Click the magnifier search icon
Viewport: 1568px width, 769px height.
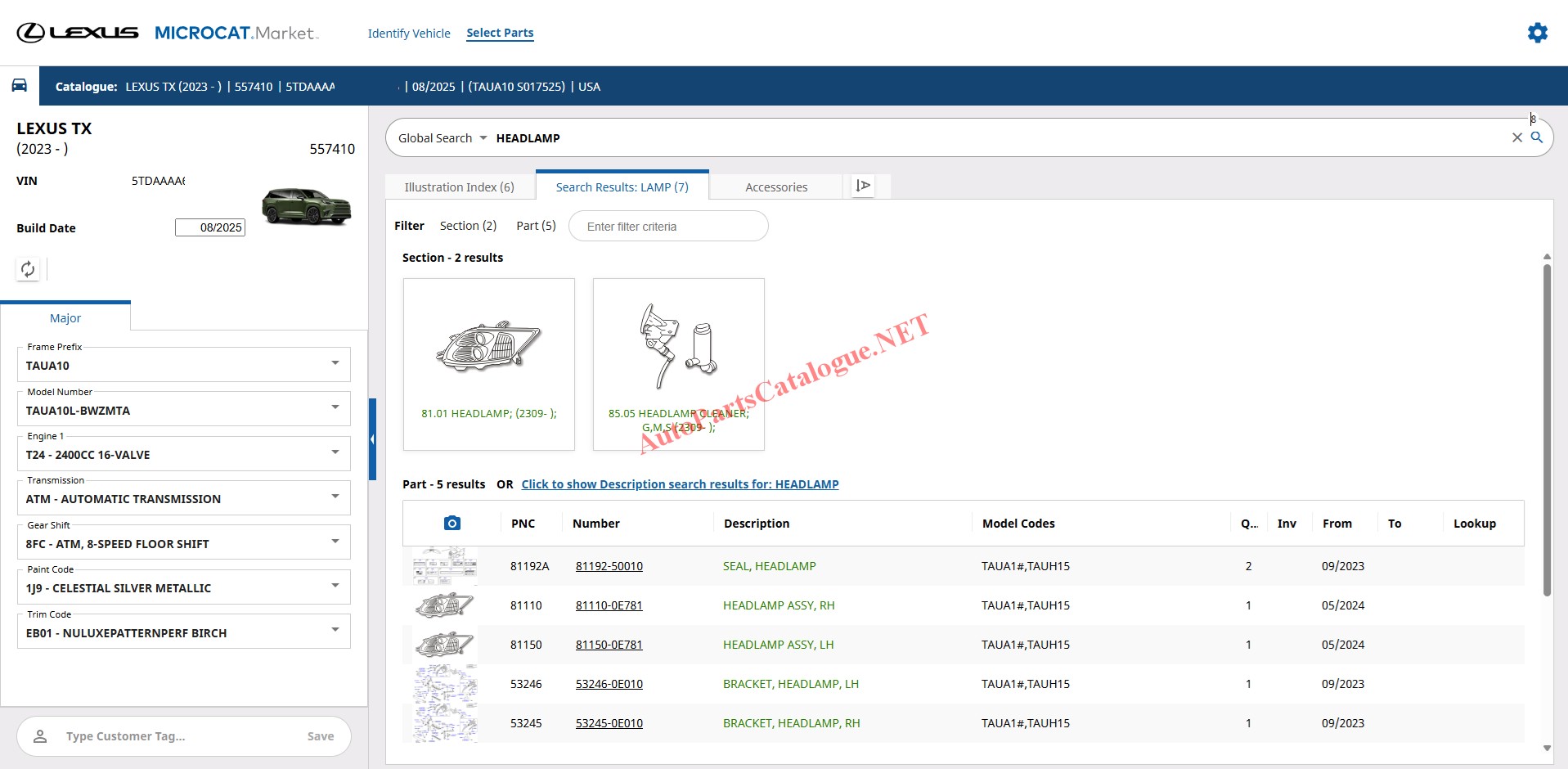(x=1537, y=138)
